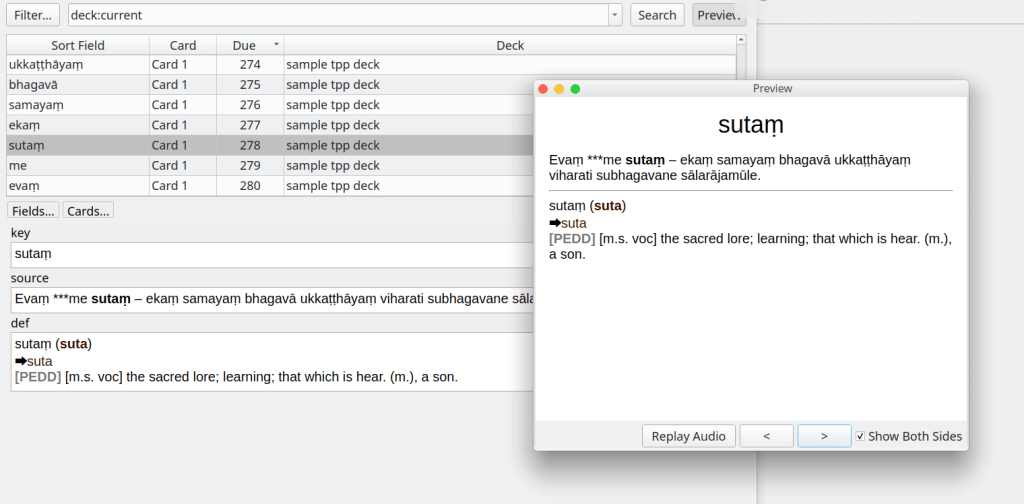
Task: Click the green maximize dot on Preview
Action: (x=575, y=89)
